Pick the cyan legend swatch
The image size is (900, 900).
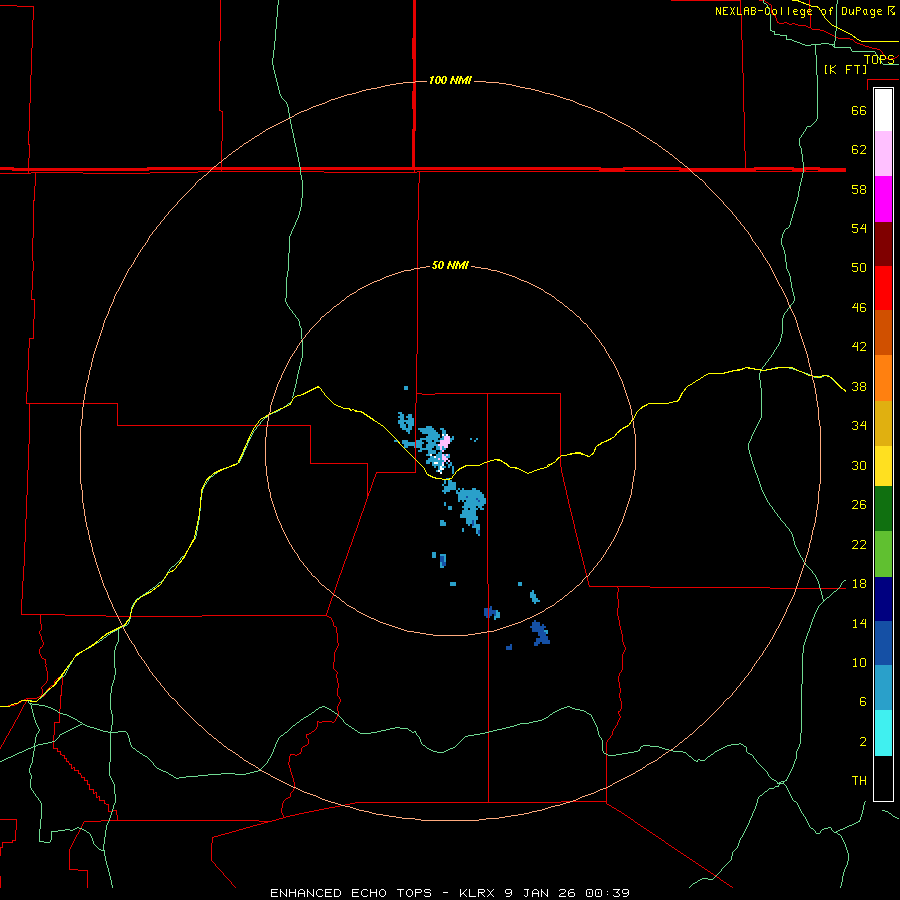(883, 733)
